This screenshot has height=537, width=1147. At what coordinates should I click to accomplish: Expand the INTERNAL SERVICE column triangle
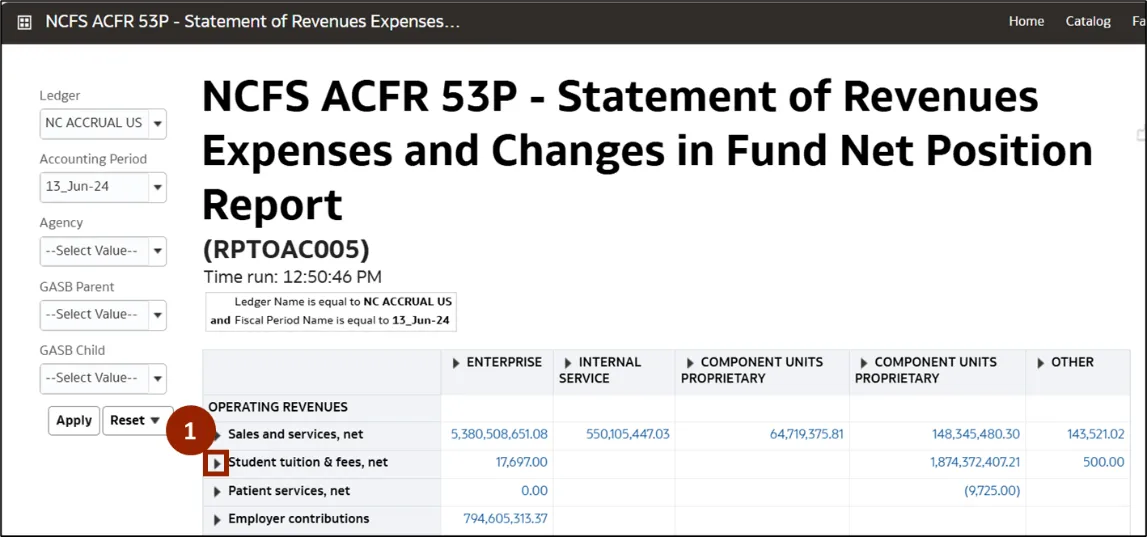click(x=569, y=363)
